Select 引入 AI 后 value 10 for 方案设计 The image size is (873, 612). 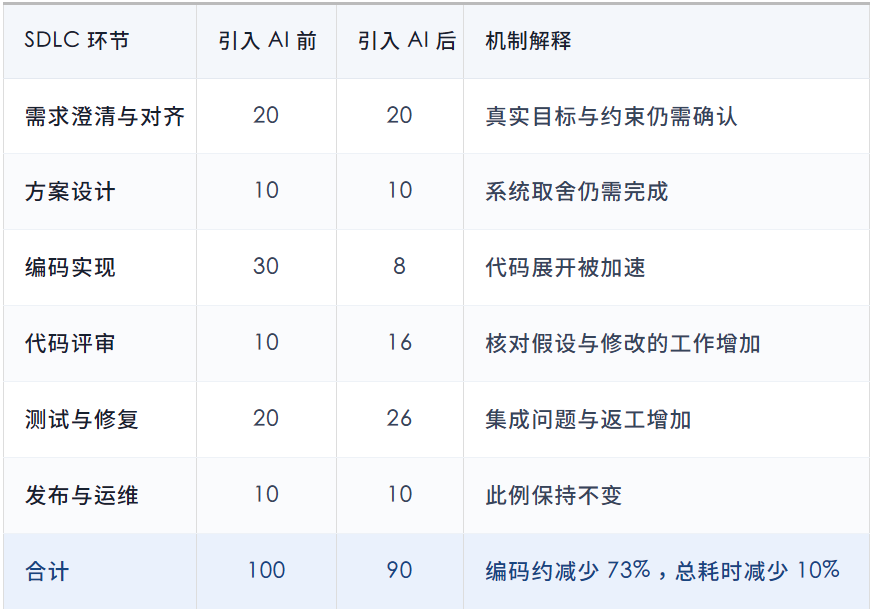click(400, 190)
